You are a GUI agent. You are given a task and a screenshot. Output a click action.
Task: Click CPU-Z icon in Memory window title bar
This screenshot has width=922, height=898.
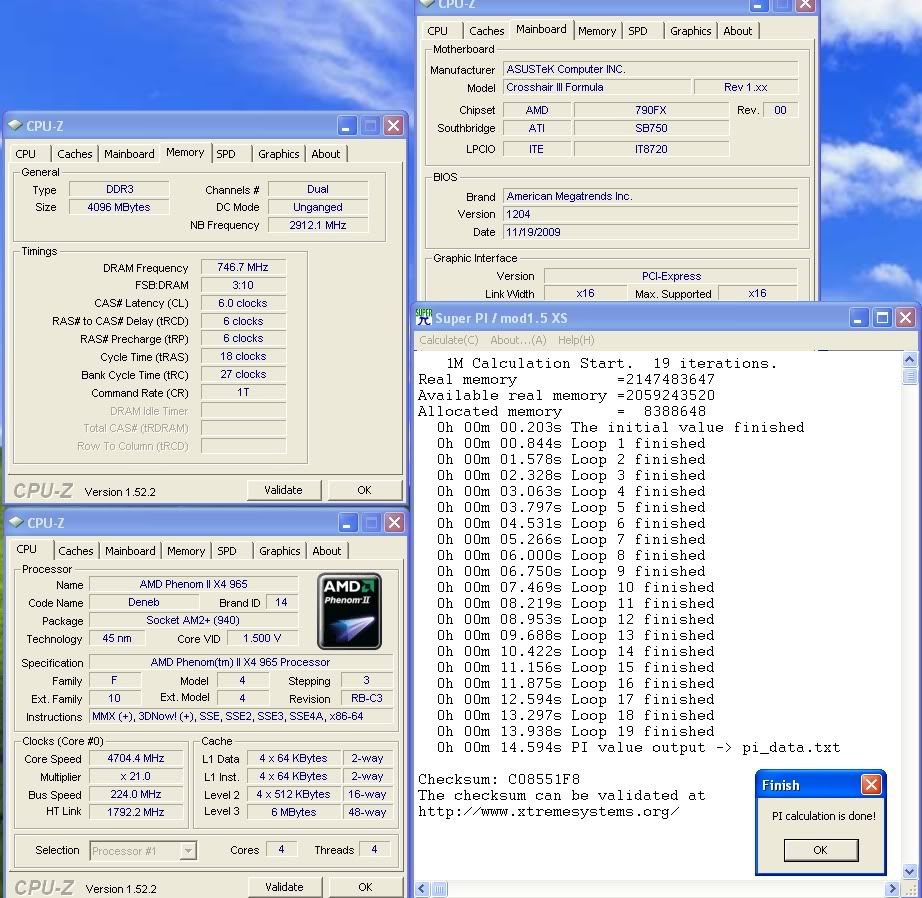coord(15,126)
